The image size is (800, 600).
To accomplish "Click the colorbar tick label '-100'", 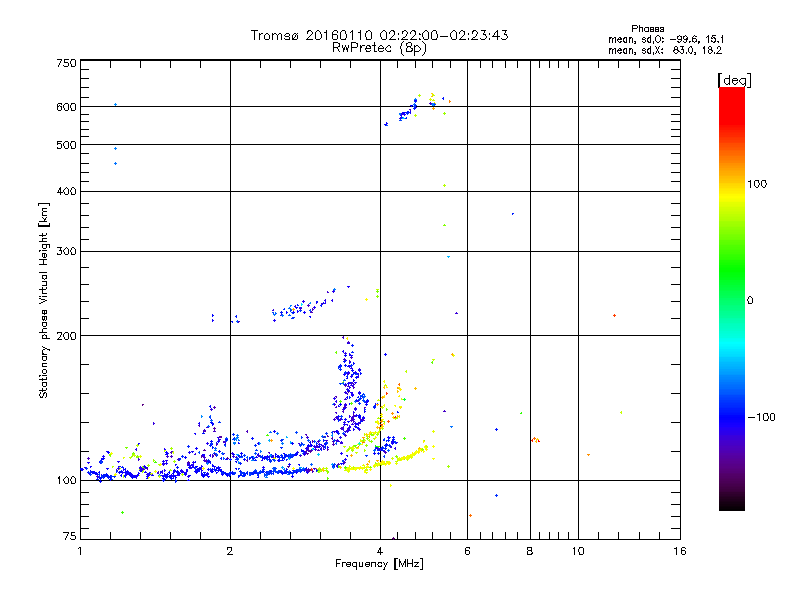I will (x=761, y=417).
